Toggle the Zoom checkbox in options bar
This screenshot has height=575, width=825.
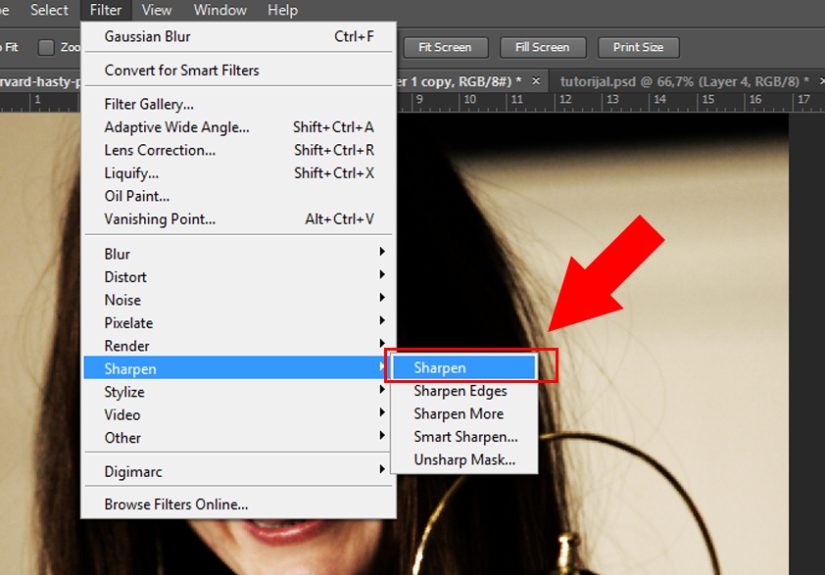pyautogui.click(x=46, y=47)
